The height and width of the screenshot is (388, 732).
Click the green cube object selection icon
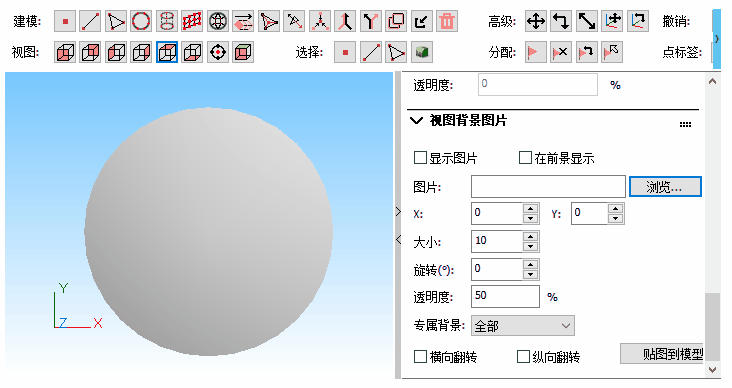[x=422, y=52]
